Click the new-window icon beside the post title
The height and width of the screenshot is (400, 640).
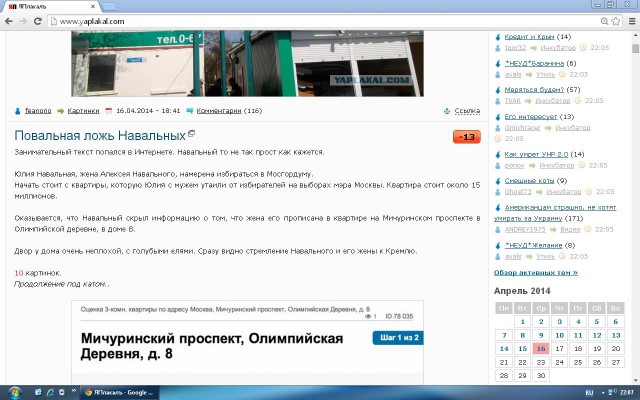(191, 133)
